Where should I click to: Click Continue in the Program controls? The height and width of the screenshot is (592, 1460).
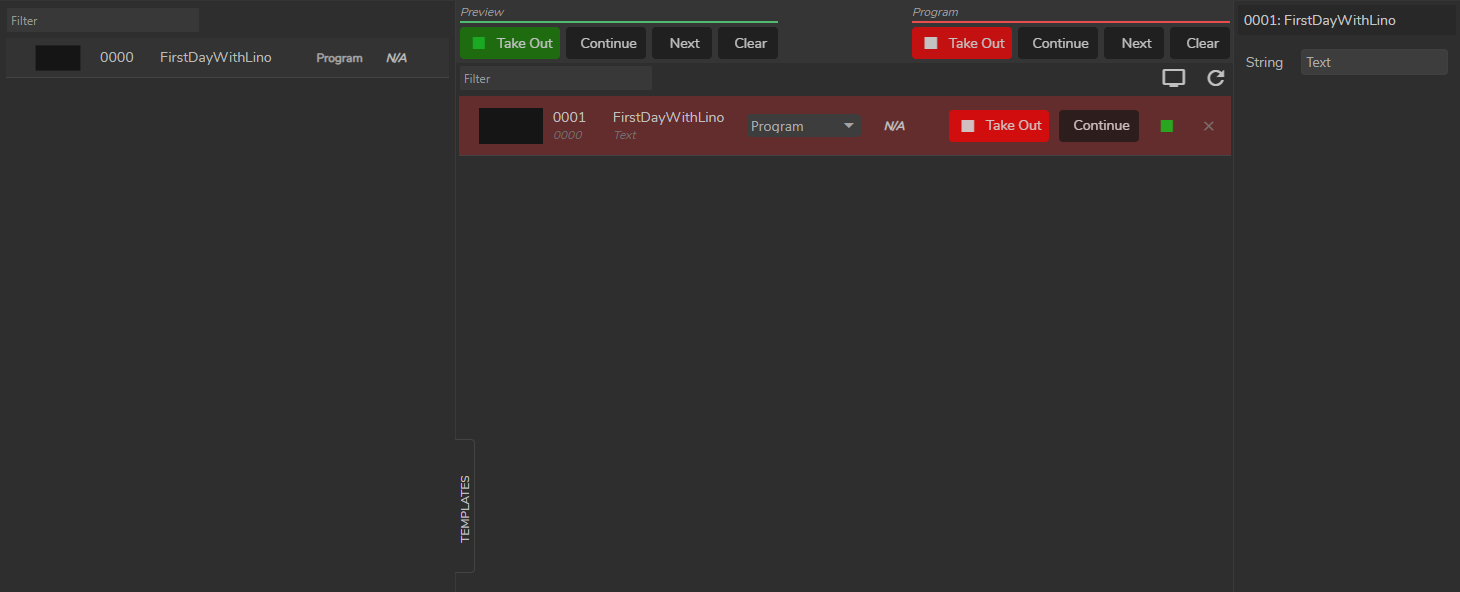1060,43
